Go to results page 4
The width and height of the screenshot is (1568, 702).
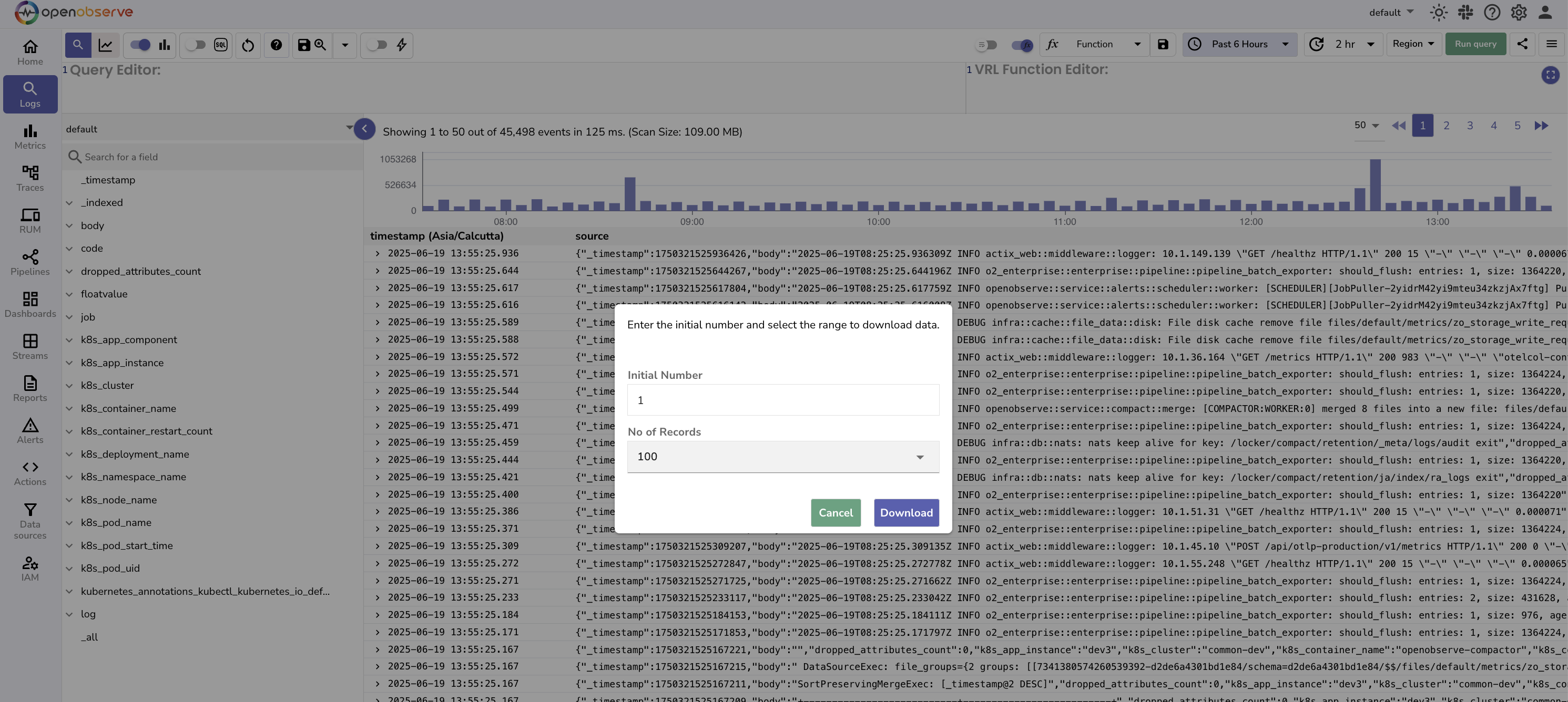pyautogui.click(x=1494, y=125)
